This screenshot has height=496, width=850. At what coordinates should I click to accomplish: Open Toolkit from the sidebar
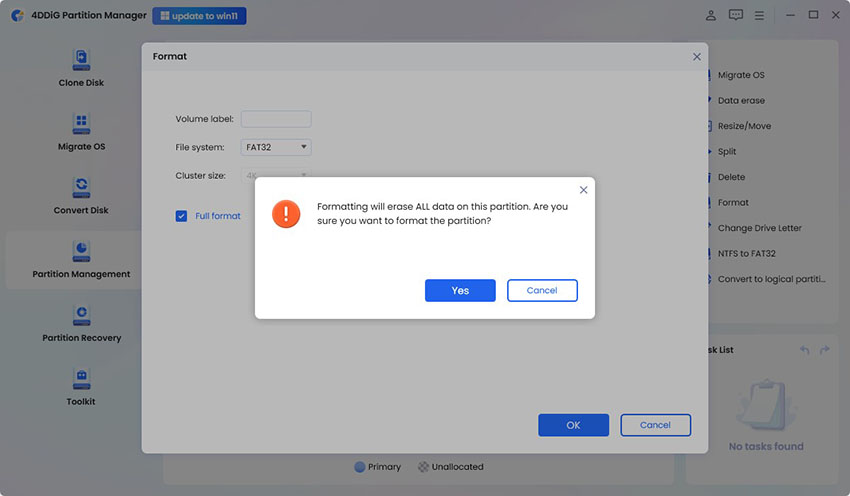point(81,387)
